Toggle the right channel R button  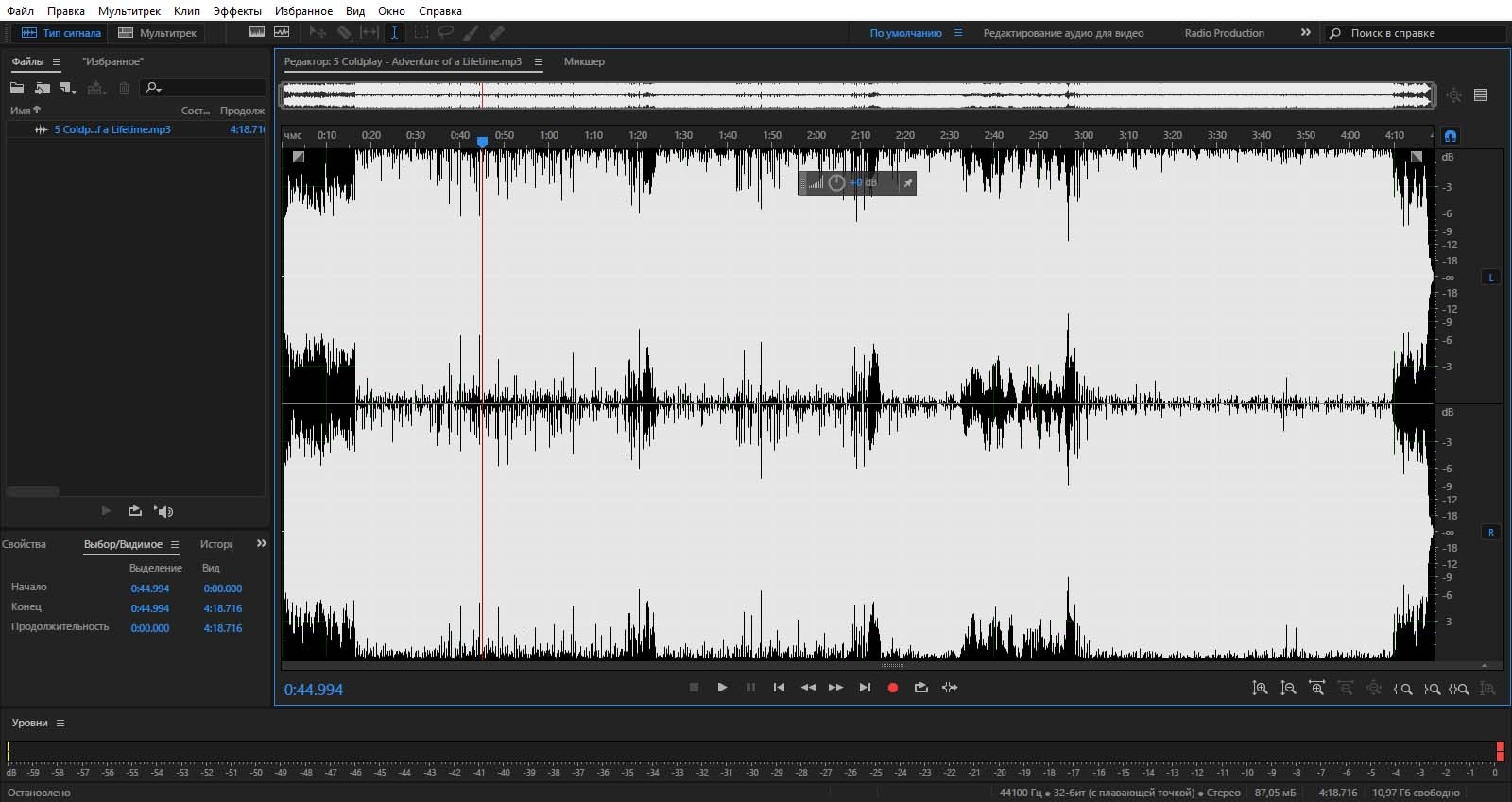coord(1491,532)
